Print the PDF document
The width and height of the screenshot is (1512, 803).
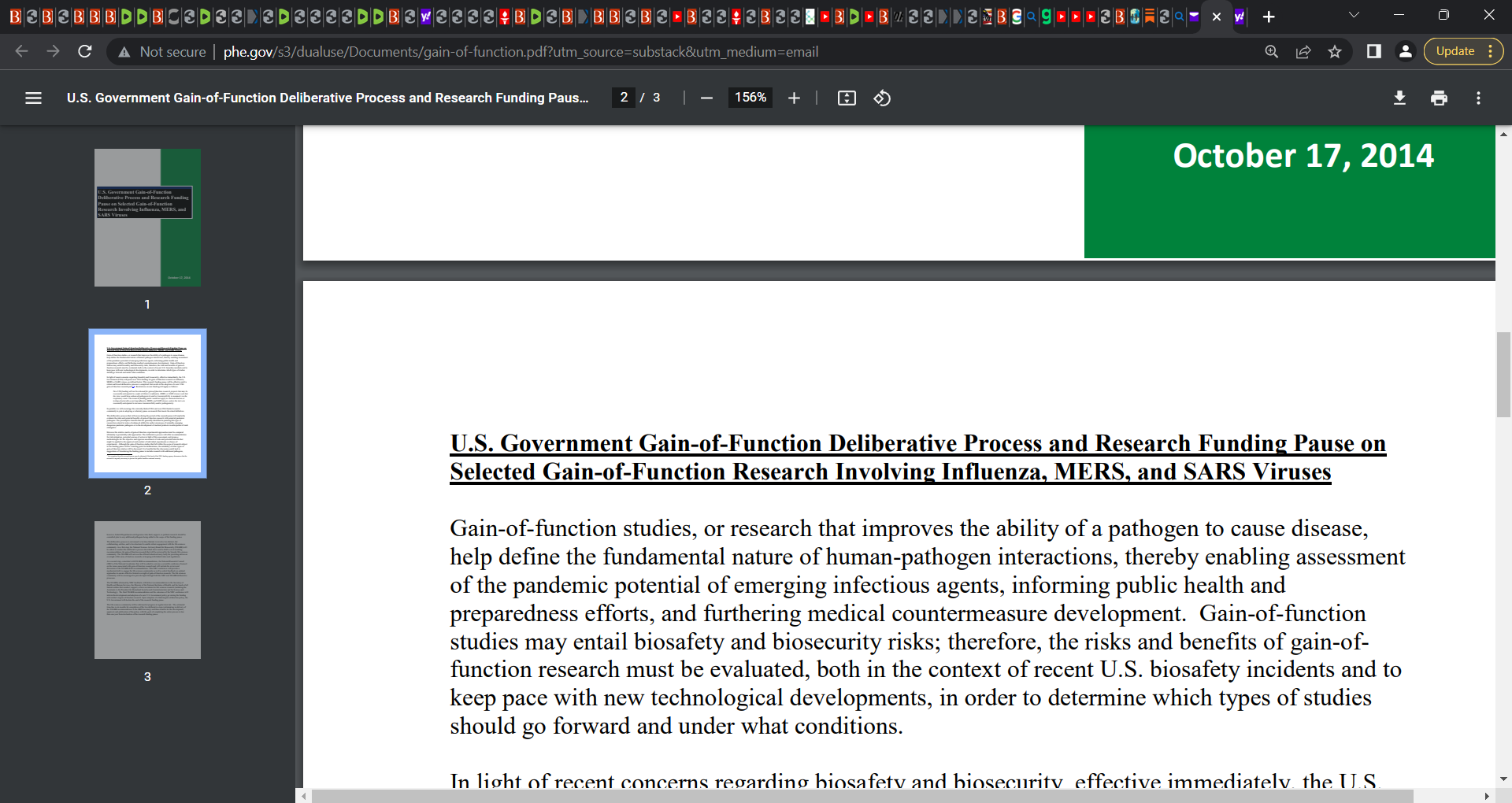pyautogui.click(x=1439, y=98)
